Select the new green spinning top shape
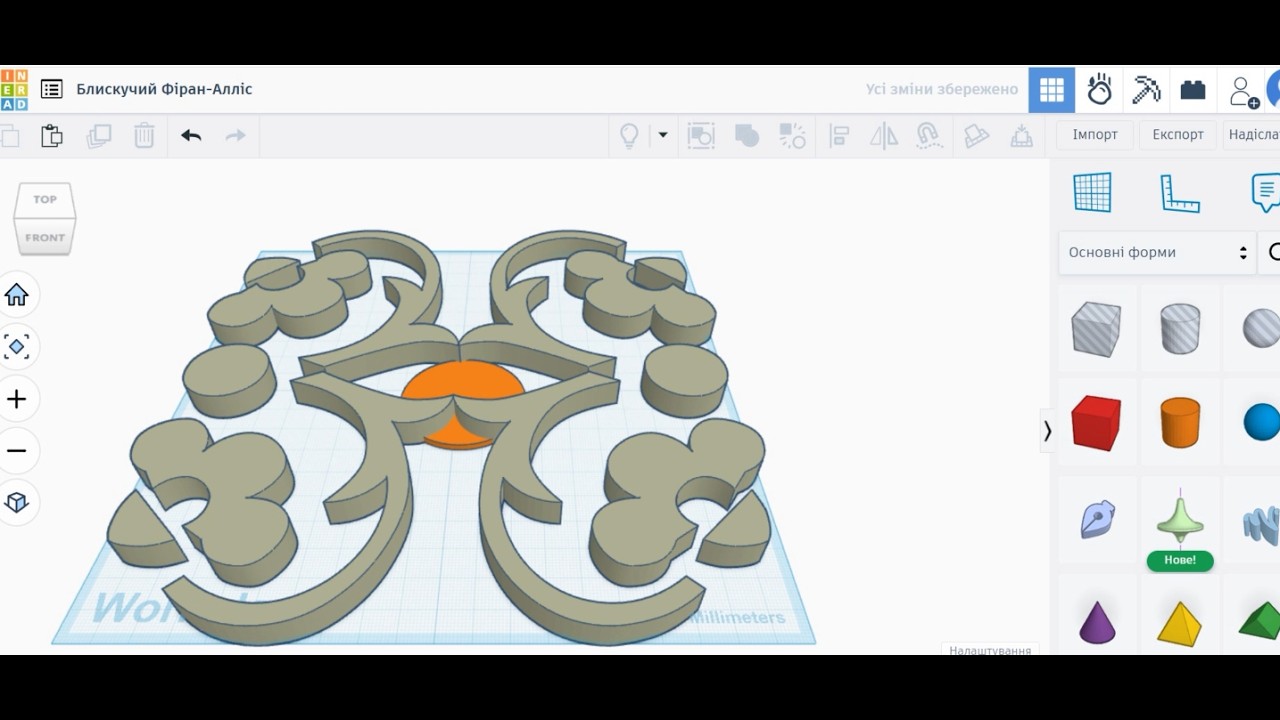This screenshot has width=1280, height=720. (x=1180, y=520)
